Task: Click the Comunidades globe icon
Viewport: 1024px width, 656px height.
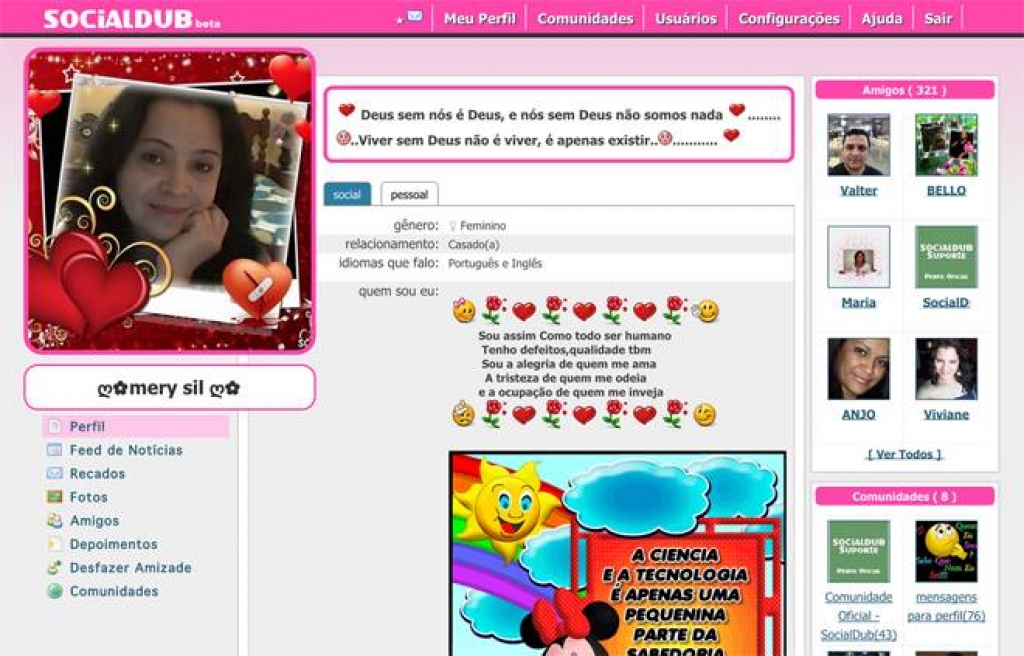Action: (x=55, y=591)
